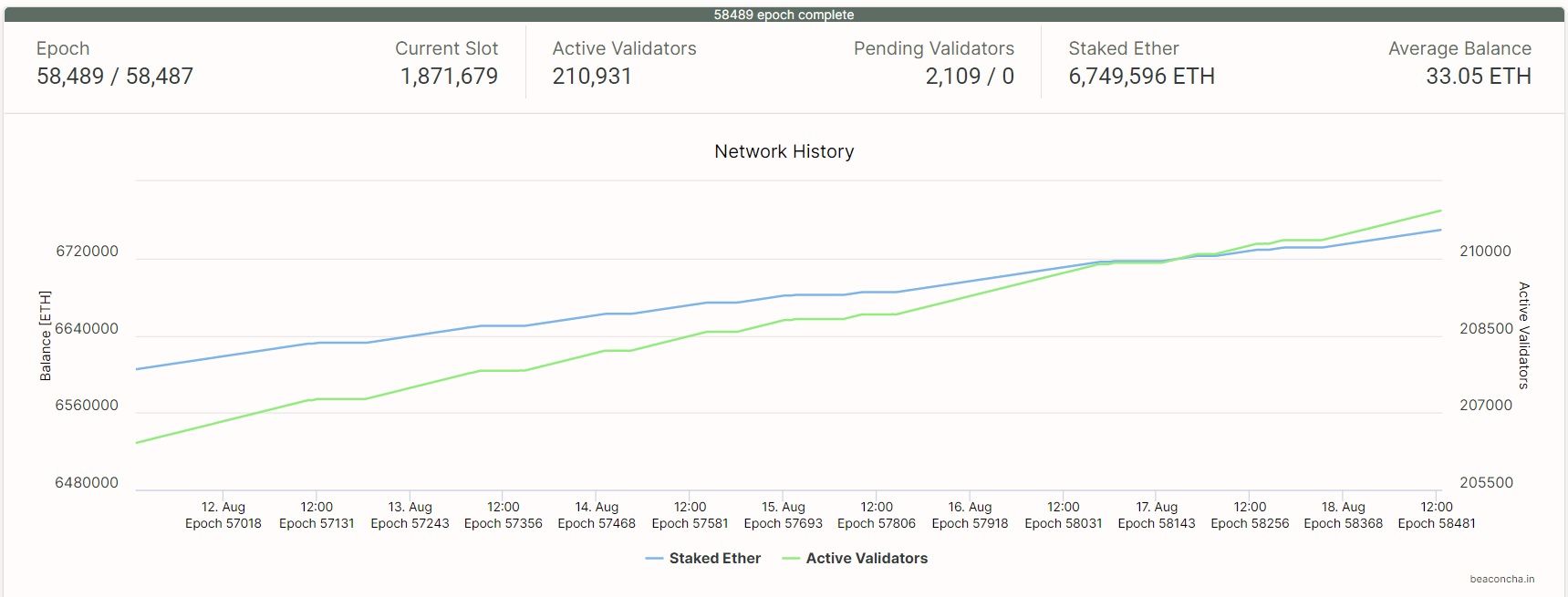Click right axis label 207000
Screen dimensions: 1568x597
pos(1486,406)
